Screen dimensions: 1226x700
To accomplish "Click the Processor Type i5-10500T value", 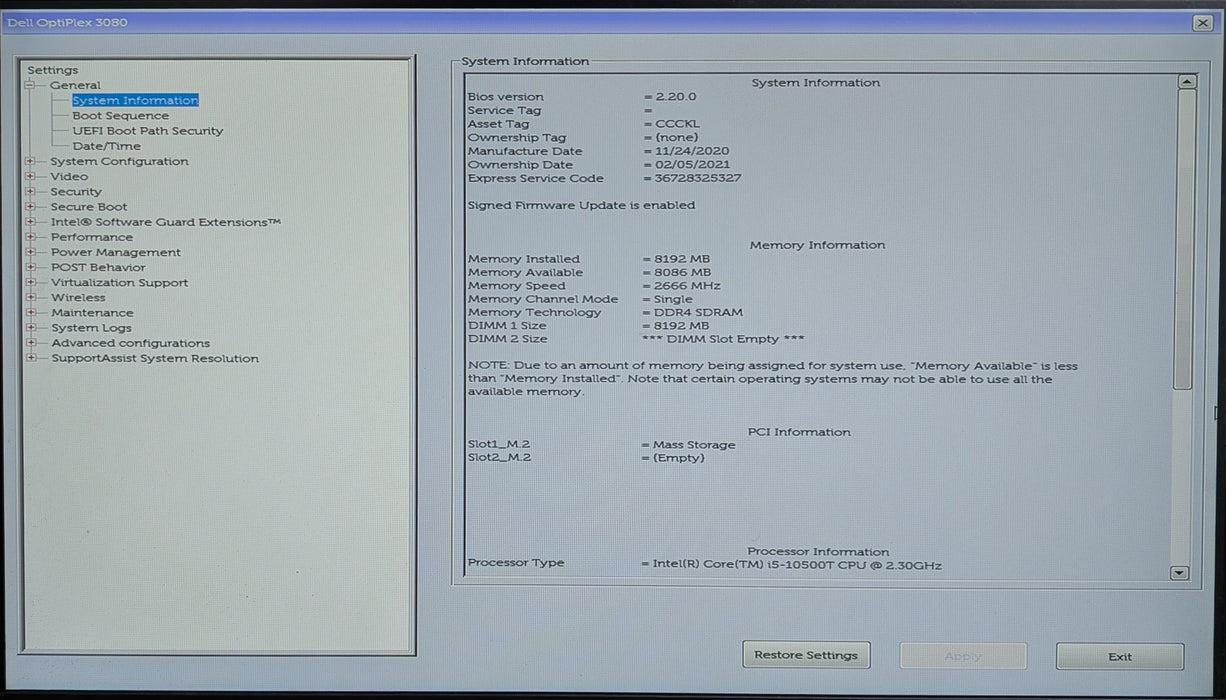I will (797, 565).
